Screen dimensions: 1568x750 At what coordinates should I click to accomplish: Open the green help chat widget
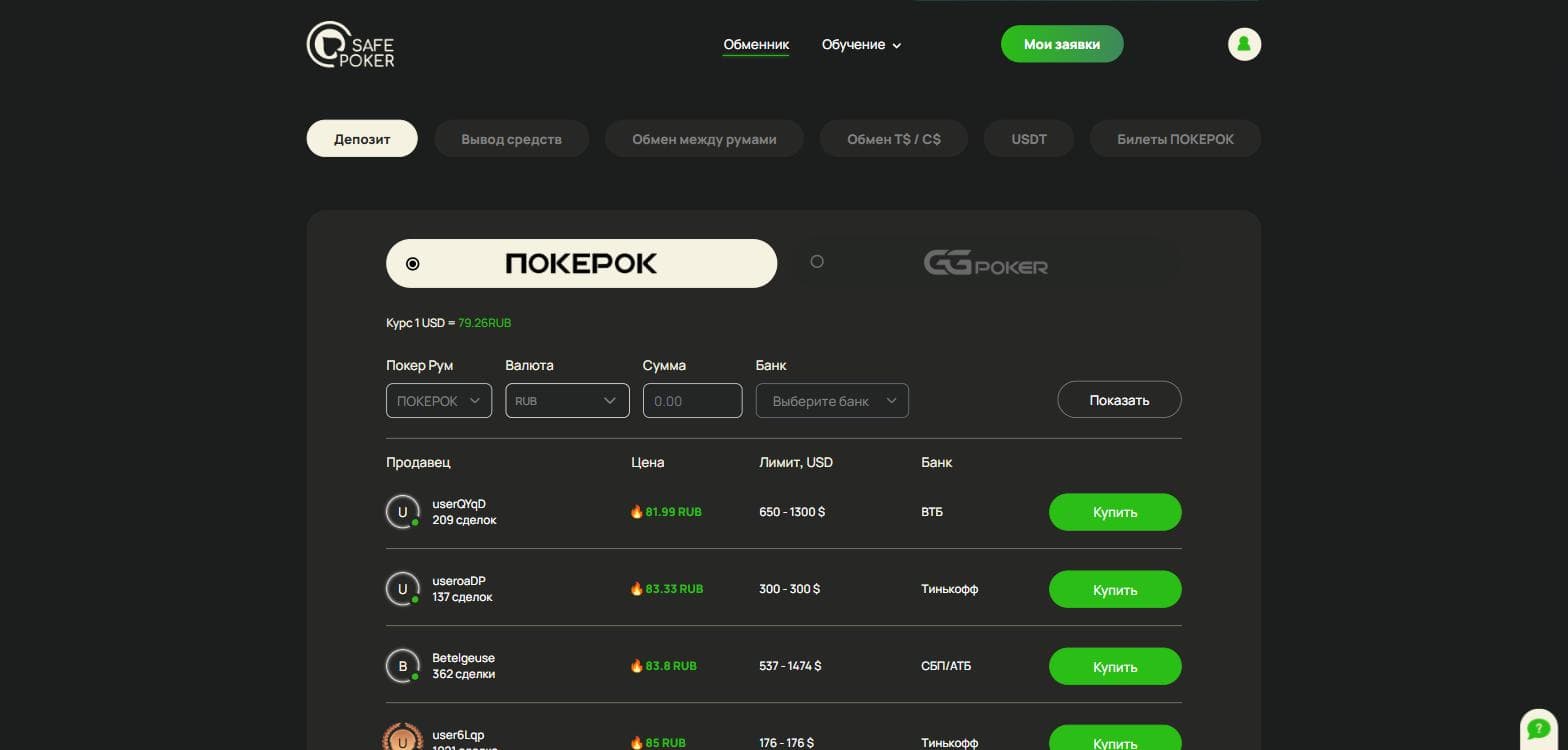tap(1539, 729)
